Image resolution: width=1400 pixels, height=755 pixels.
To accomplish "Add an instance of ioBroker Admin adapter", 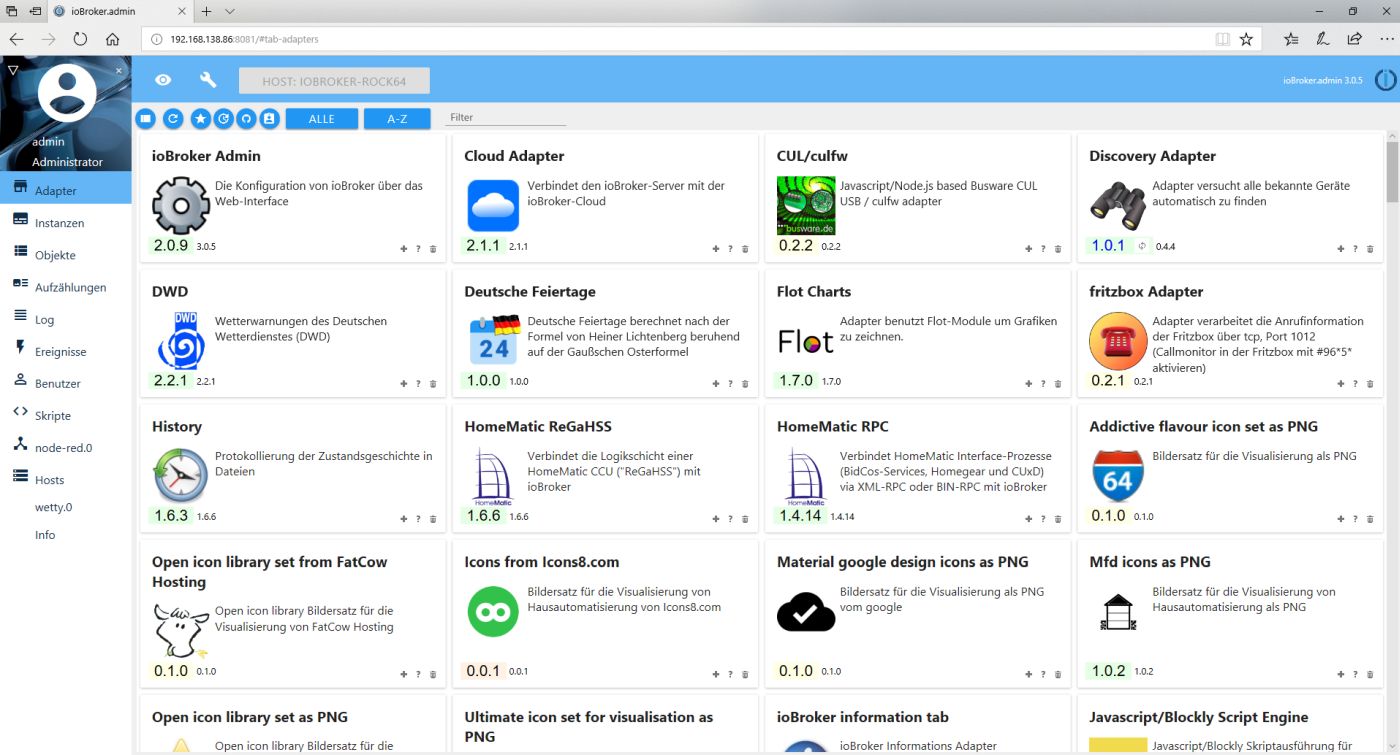I will pos(404,248).
